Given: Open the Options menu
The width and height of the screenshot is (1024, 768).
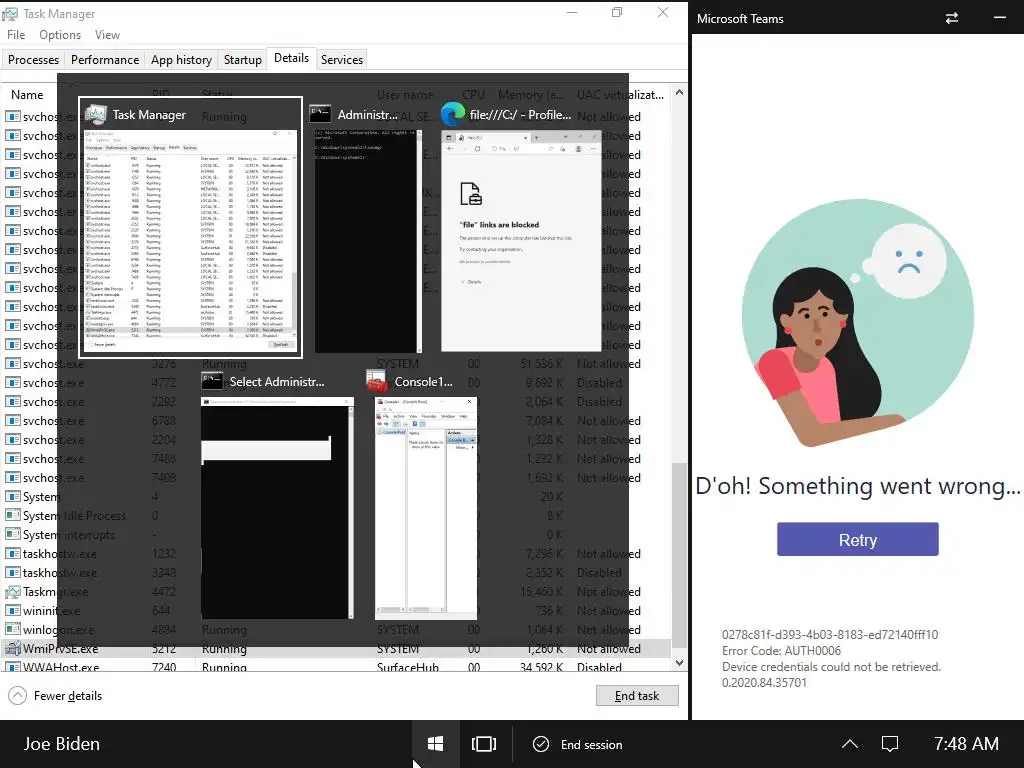Looking at the screenshot, I should pos(60,35).
